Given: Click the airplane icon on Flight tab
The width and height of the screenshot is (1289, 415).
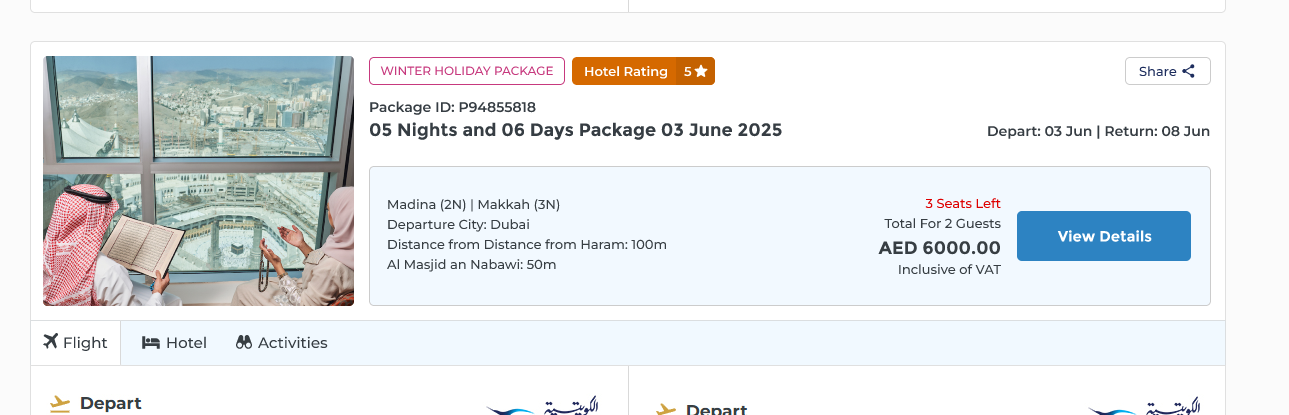Looking at the screenshot, I should click(x=51, y=342).
